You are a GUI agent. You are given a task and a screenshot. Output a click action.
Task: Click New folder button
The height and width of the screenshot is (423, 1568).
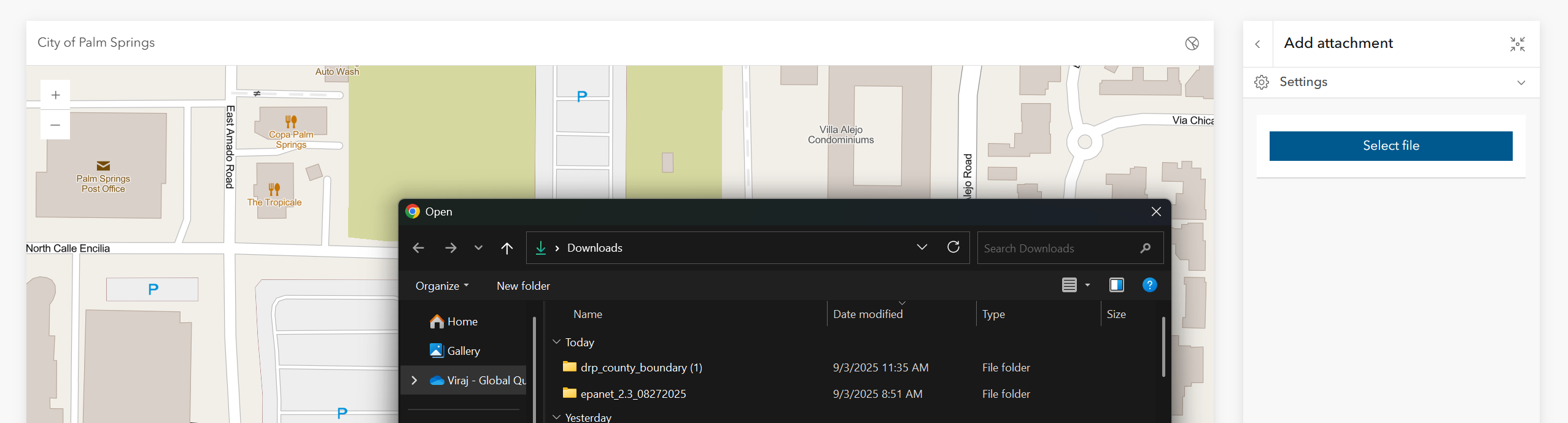523,286
